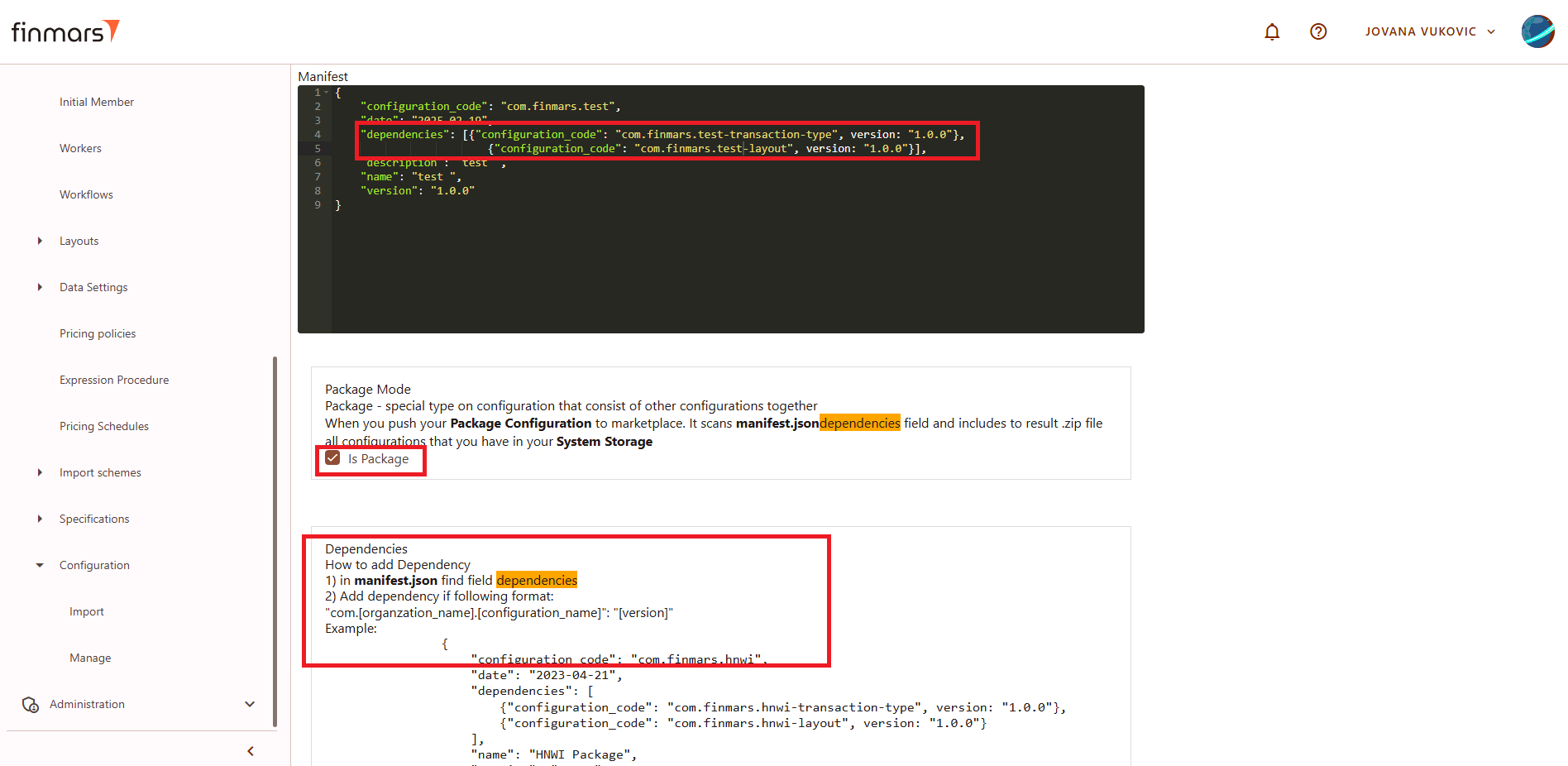Open Pricing Schedules
Screen dimensions: 1568x766
coord(104,426)
